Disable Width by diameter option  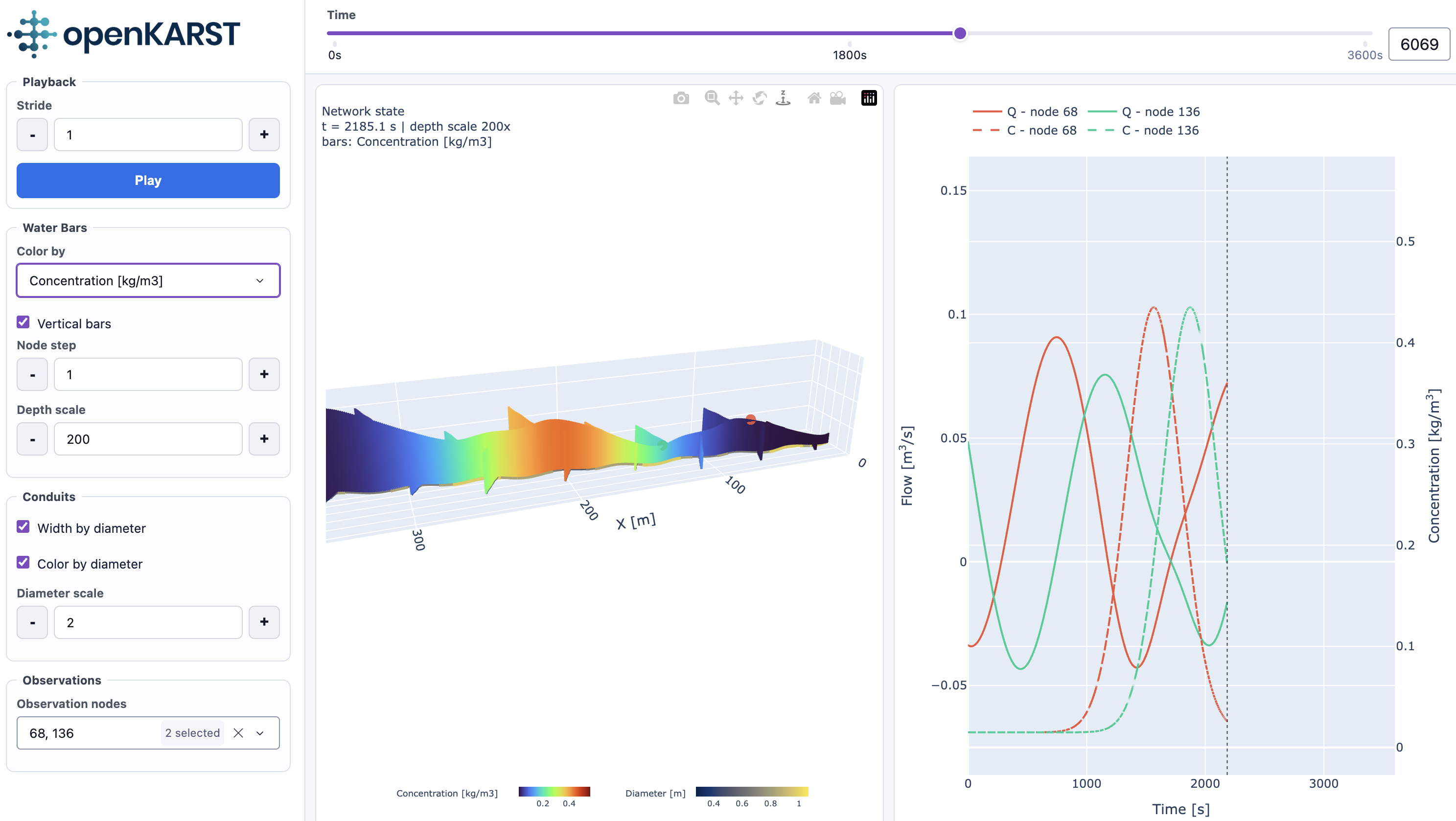click(x=23, y=526)
